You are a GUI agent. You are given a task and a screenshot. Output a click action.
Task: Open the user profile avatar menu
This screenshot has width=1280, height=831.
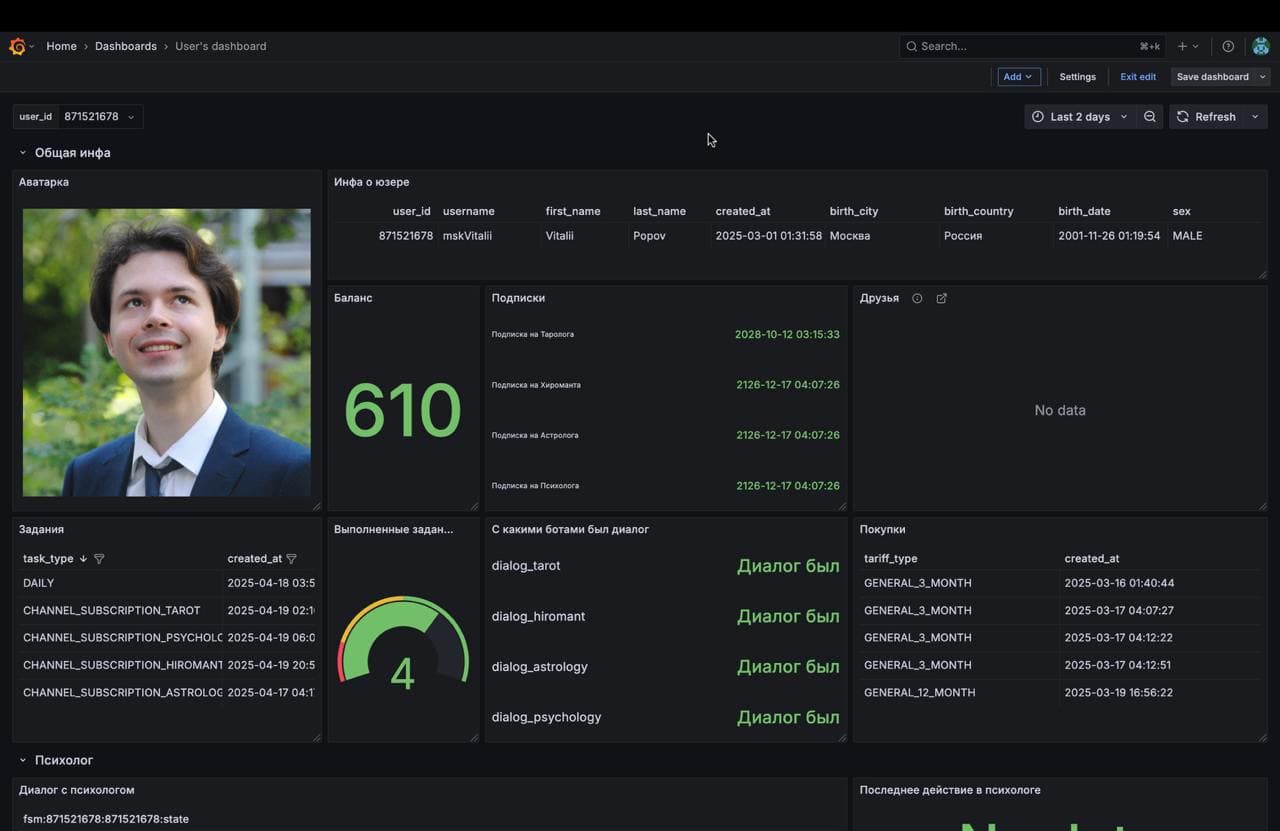pos(1260,46)
